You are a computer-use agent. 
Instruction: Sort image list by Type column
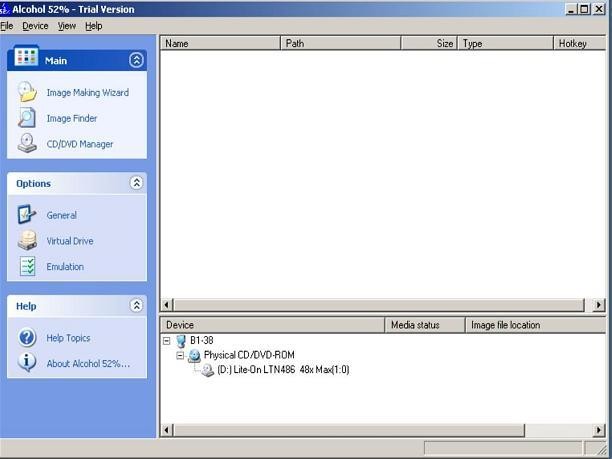coord(505,43)
